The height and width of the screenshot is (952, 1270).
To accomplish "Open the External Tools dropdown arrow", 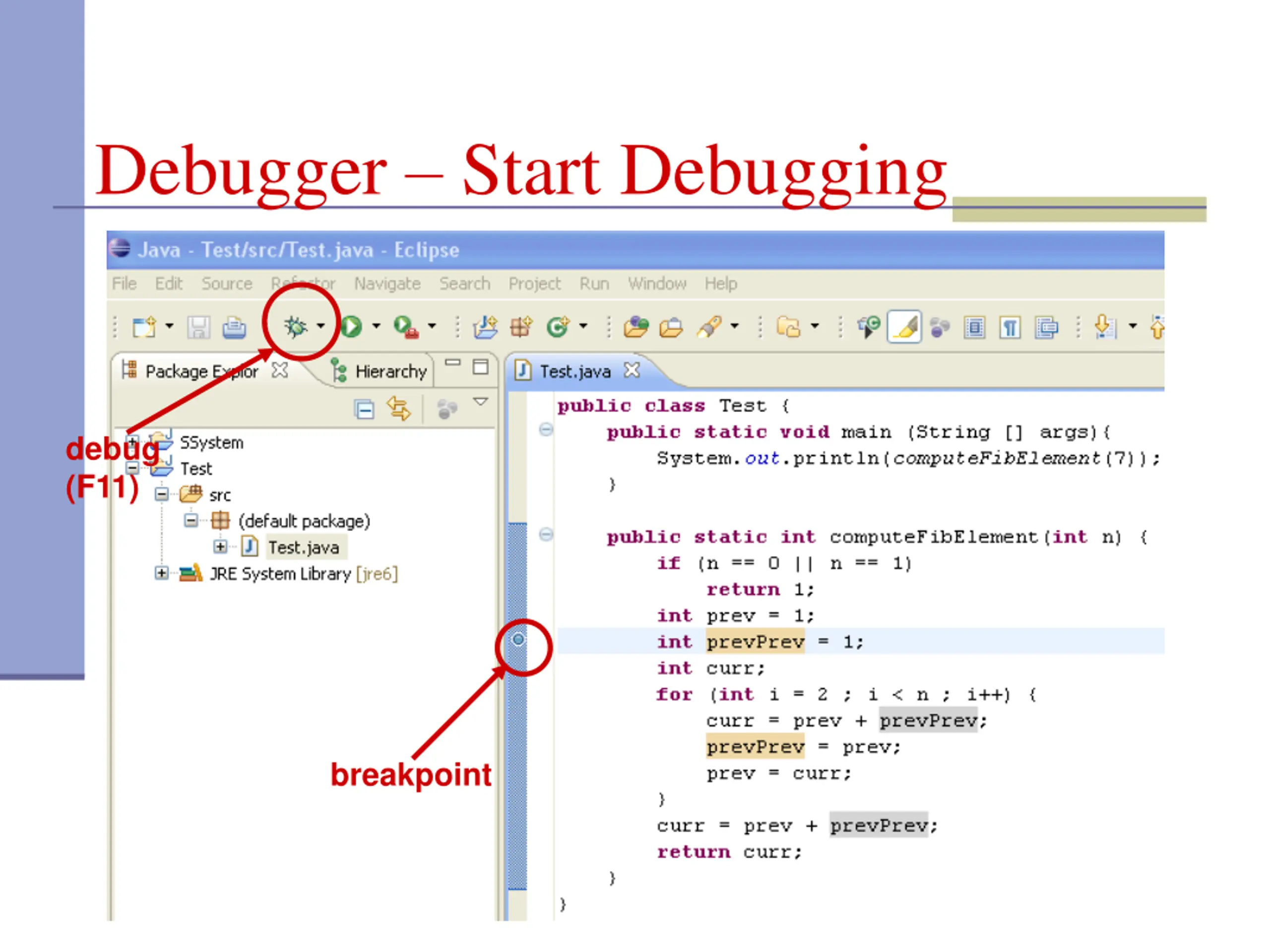I will [x=432, y=326].
